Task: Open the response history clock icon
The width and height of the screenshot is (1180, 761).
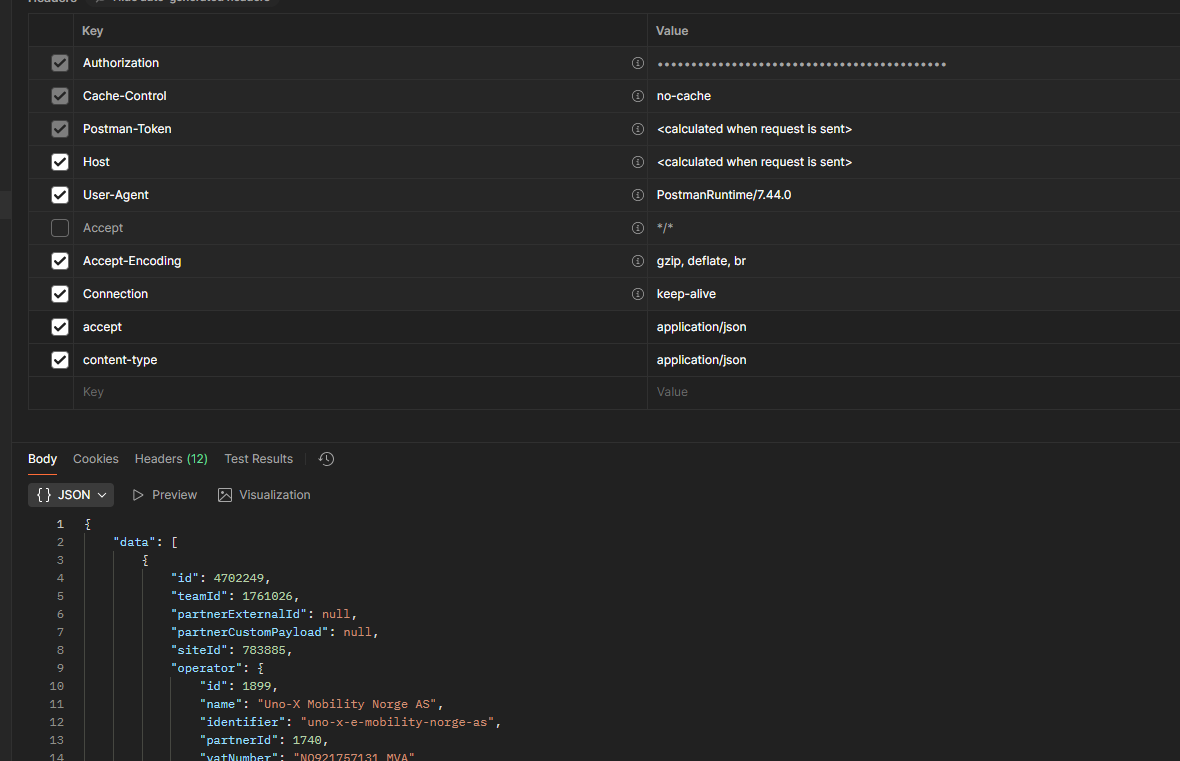Action: [x=327, y=459]
